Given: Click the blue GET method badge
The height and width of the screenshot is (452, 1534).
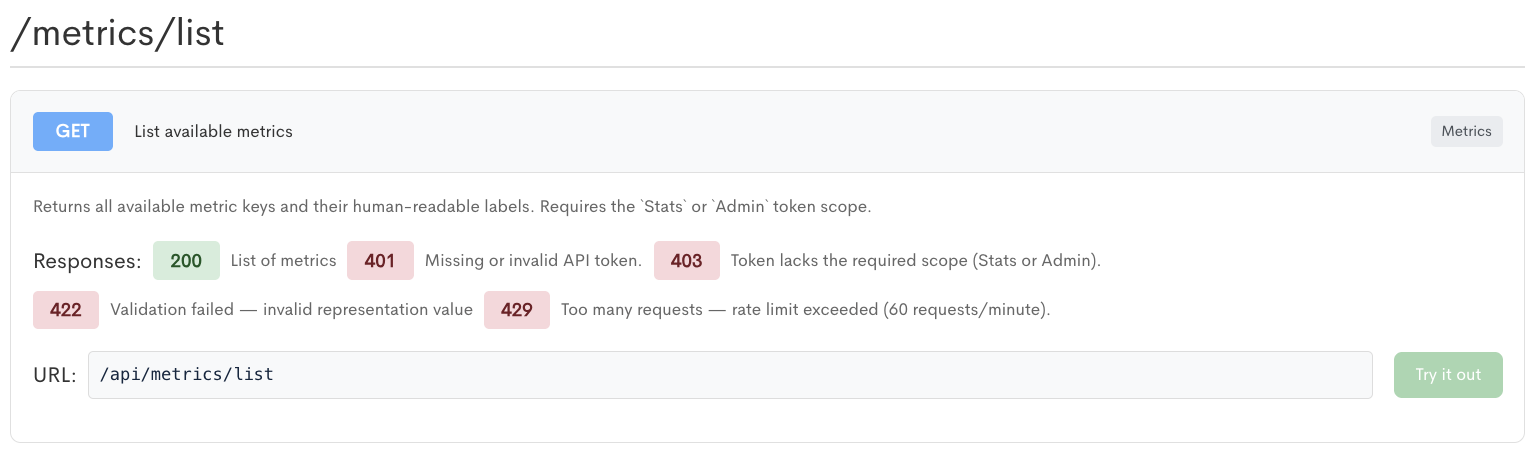Looking at the screenshot, I should pyautogui.click(x=73, y=131).
